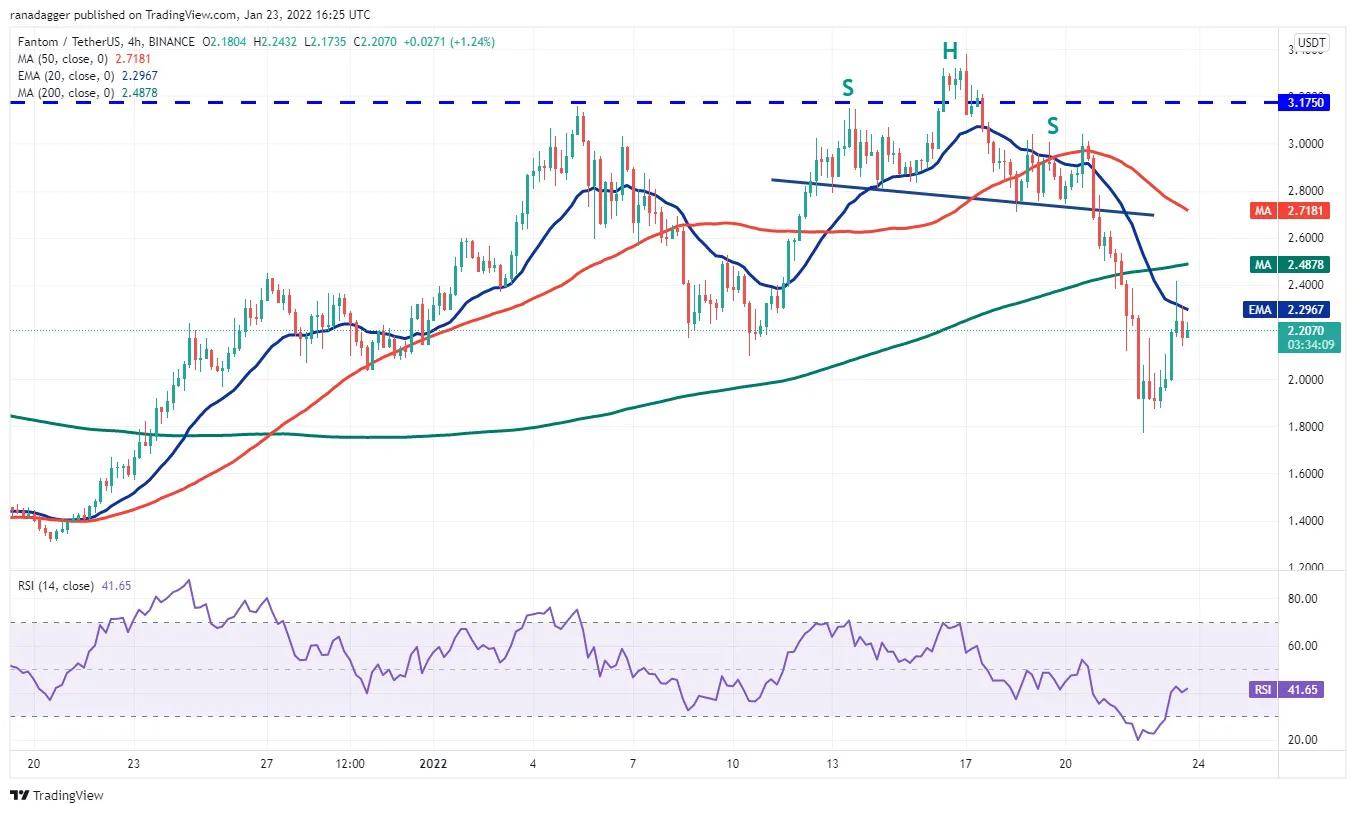1356x813 pixels.
Task: Expand the RSI (14, close) indicator legend
Action: pos(55,587)
